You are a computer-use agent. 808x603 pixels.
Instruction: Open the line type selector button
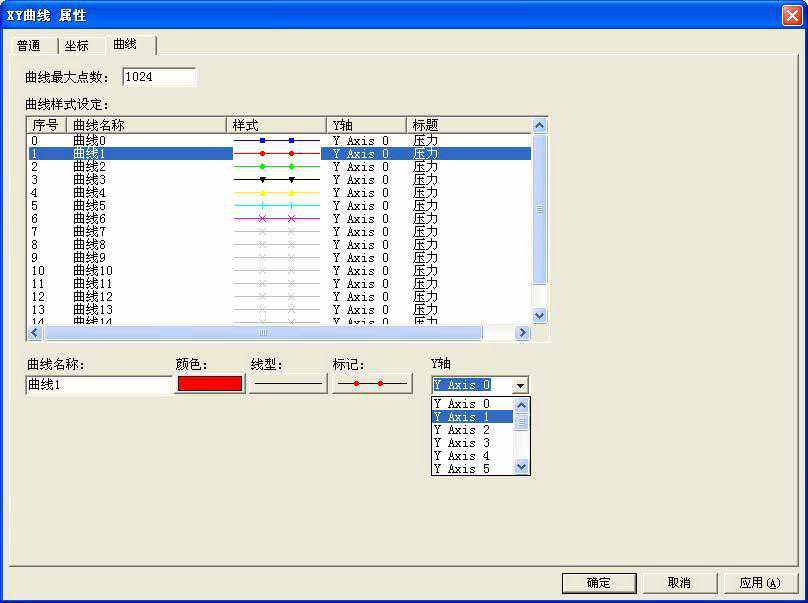coord(288,384)
